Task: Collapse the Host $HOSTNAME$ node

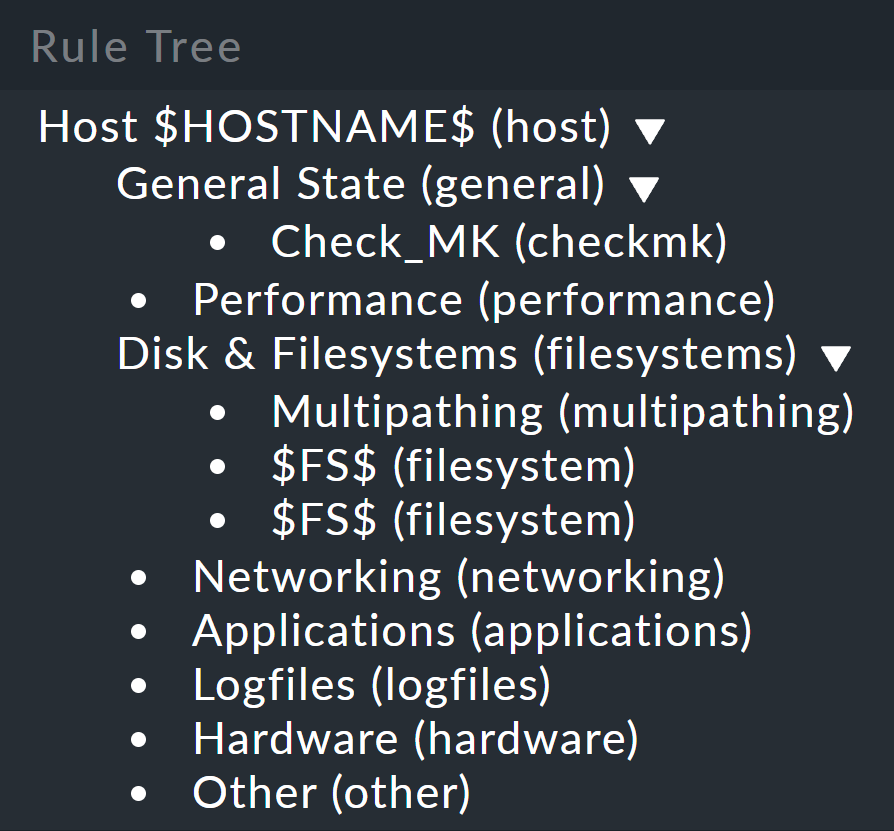Action: click(650, 128)
